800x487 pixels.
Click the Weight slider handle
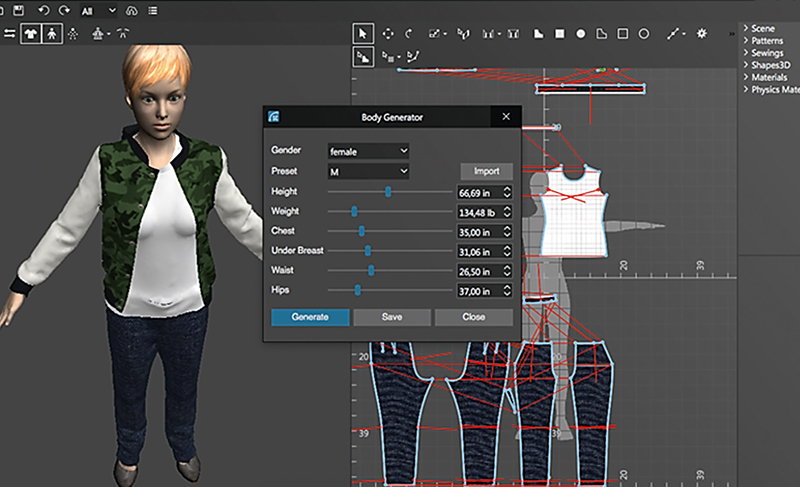tap(354, 211)
